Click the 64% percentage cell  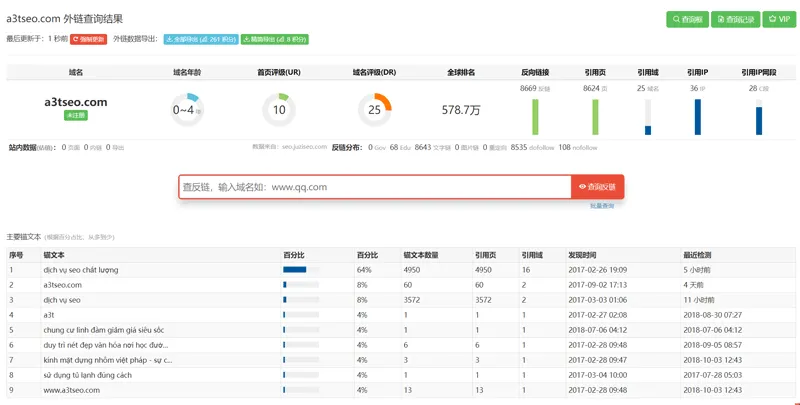click(364, 270)
